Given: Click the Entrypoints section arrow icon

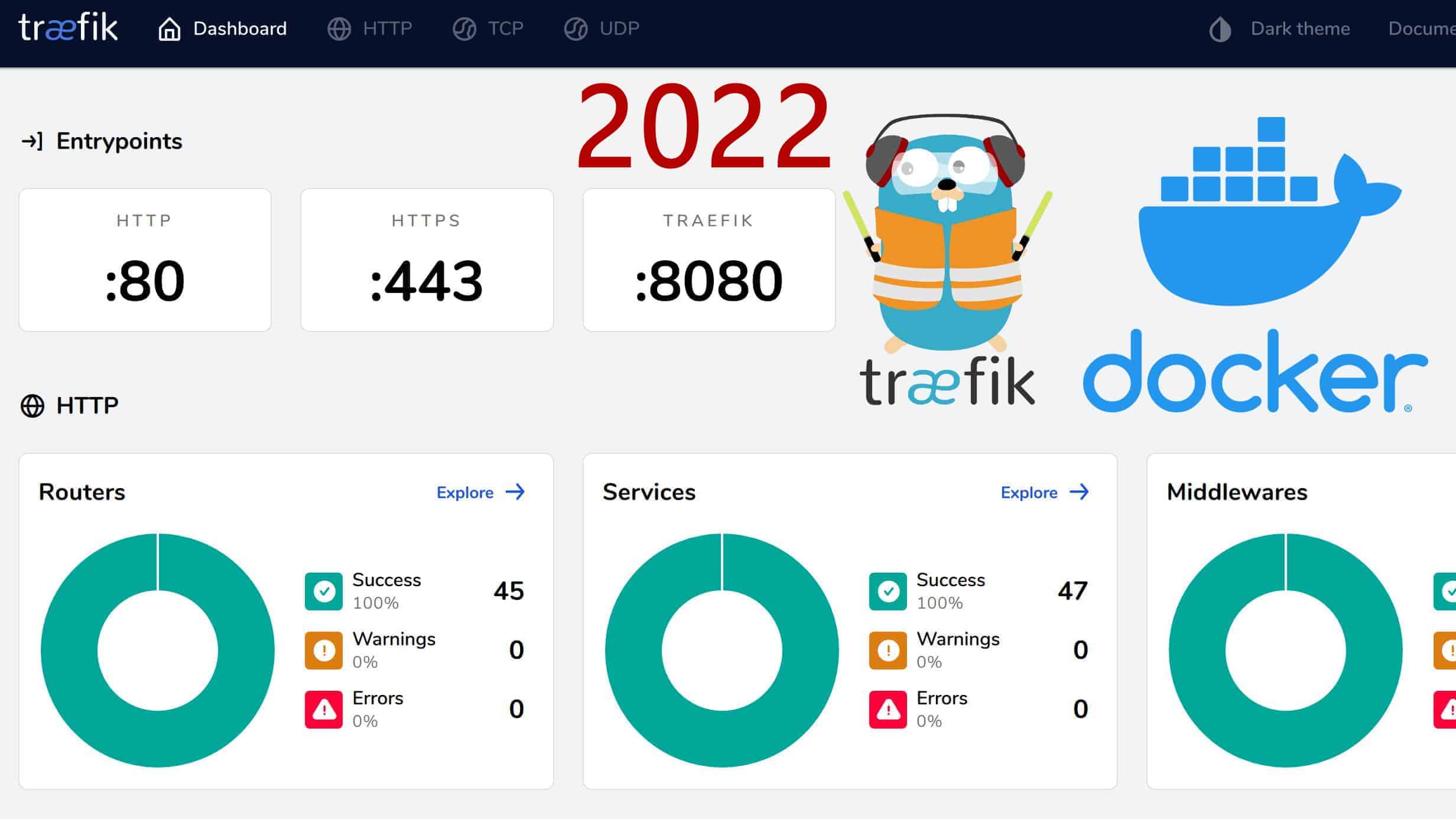Looking at the screenshot, I should [x=32, y=141].
